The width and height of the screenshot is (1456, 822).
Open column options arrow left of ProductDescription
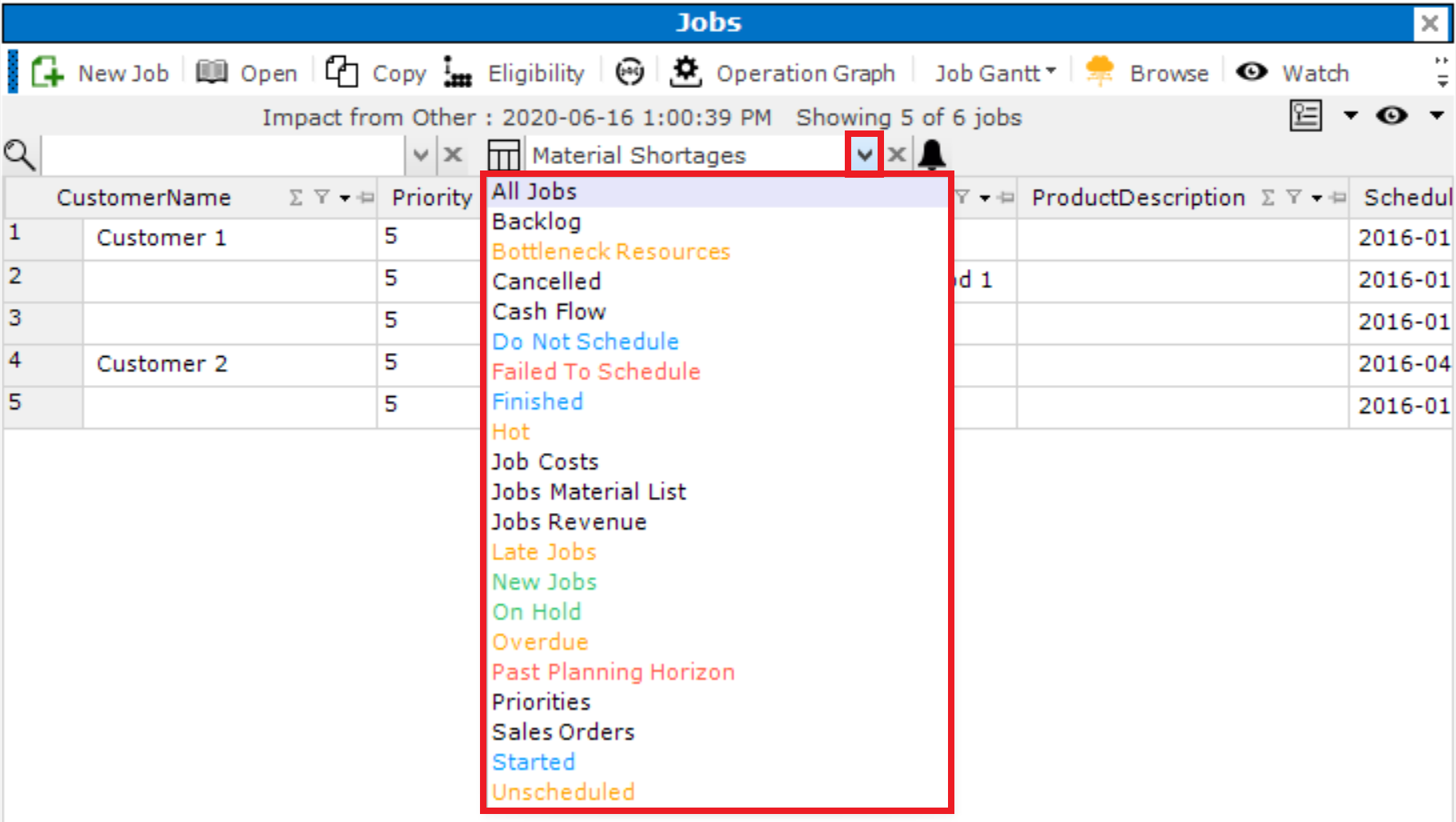(x=985, y=198)
